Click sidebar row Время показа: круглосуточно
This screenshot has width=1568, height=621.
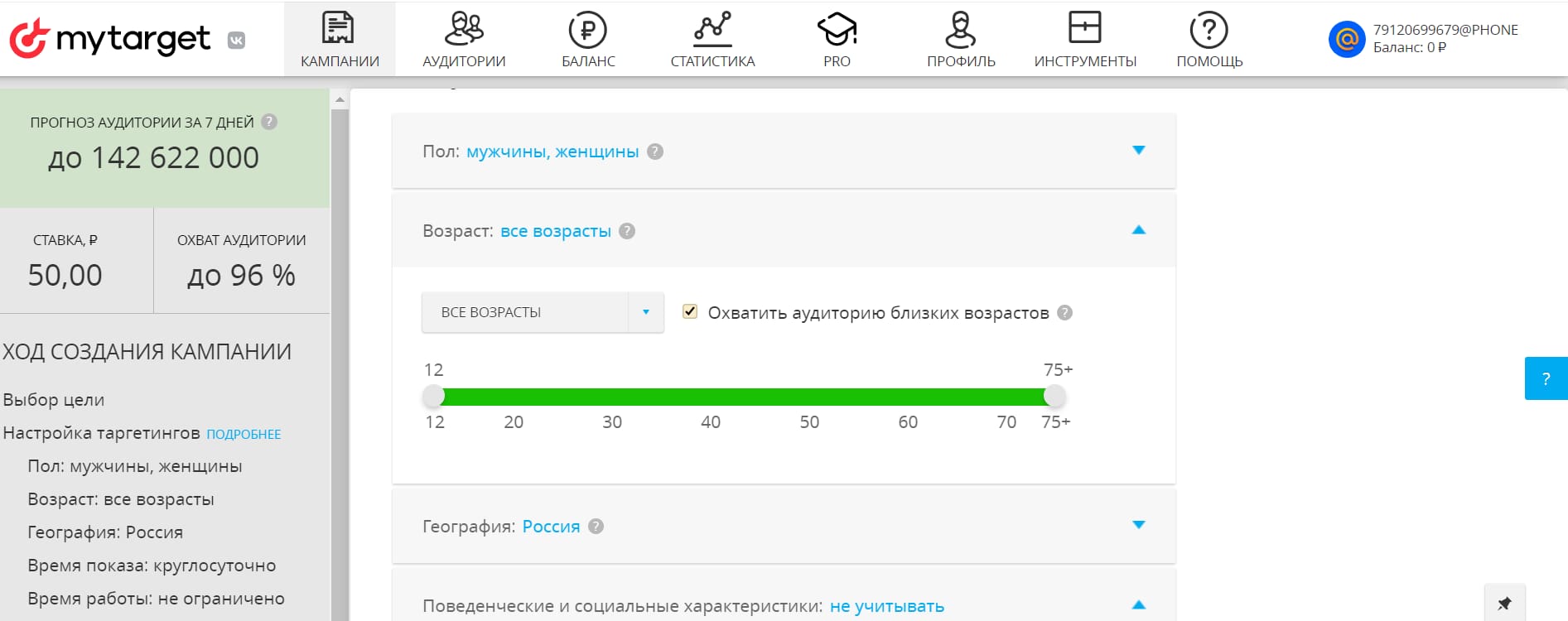(x=152, y=566)
